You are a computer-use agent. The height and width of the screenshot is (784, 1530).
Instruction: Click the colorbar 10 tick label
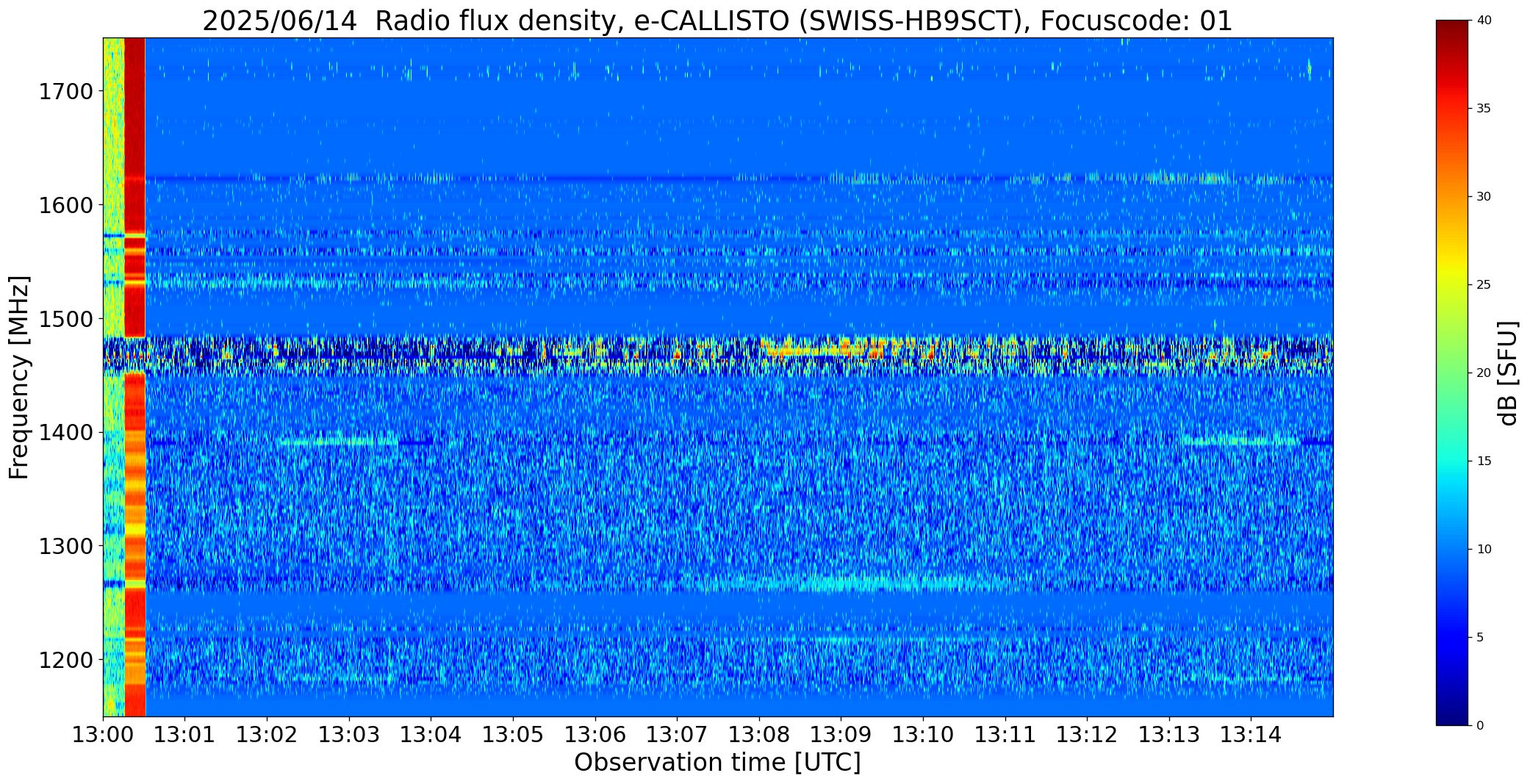(1484, 550)
